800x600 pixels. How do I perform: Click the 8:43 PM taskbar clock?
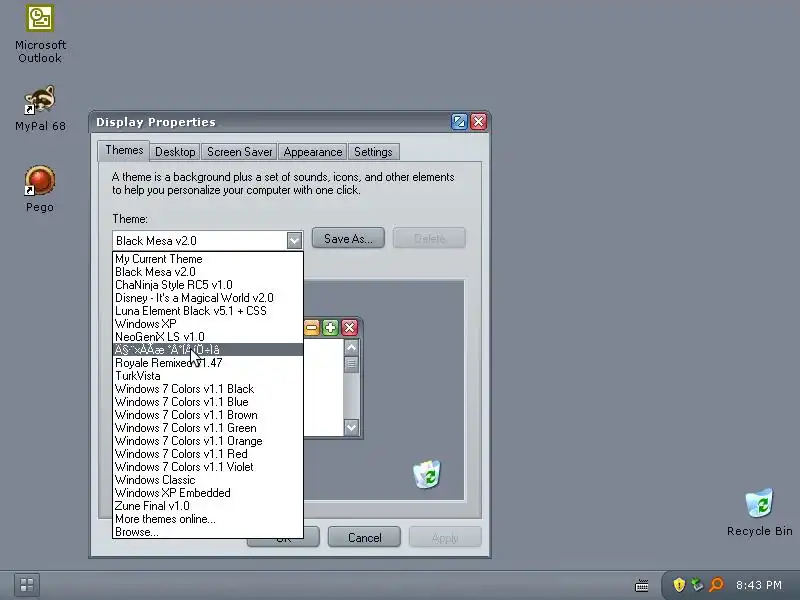[759, 585]
